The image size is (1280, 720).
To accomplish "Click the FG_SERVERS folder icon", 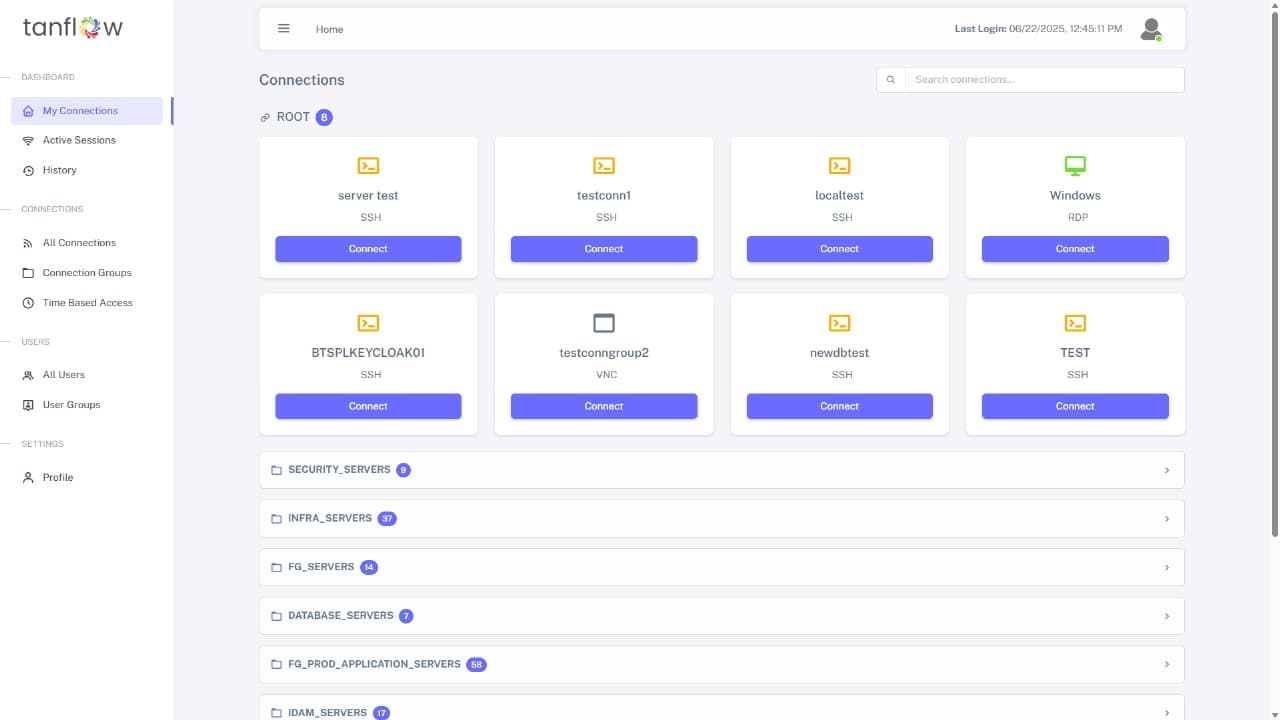I will (x=277, y=567).
